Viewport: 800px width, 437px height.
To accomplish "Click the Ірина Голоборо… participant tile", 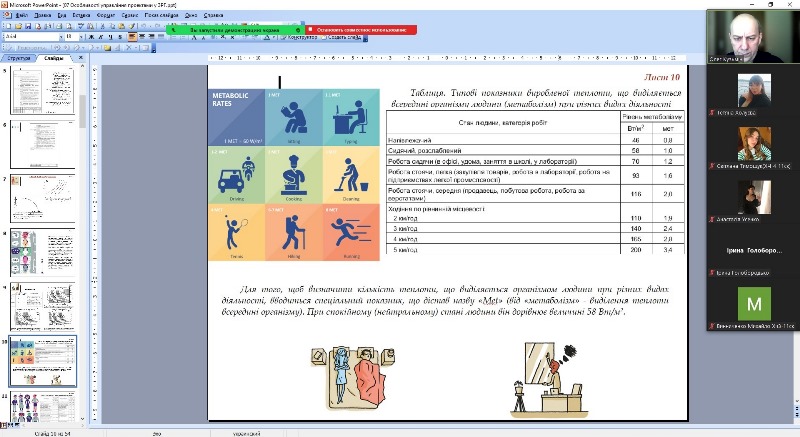I will (753, 251).
